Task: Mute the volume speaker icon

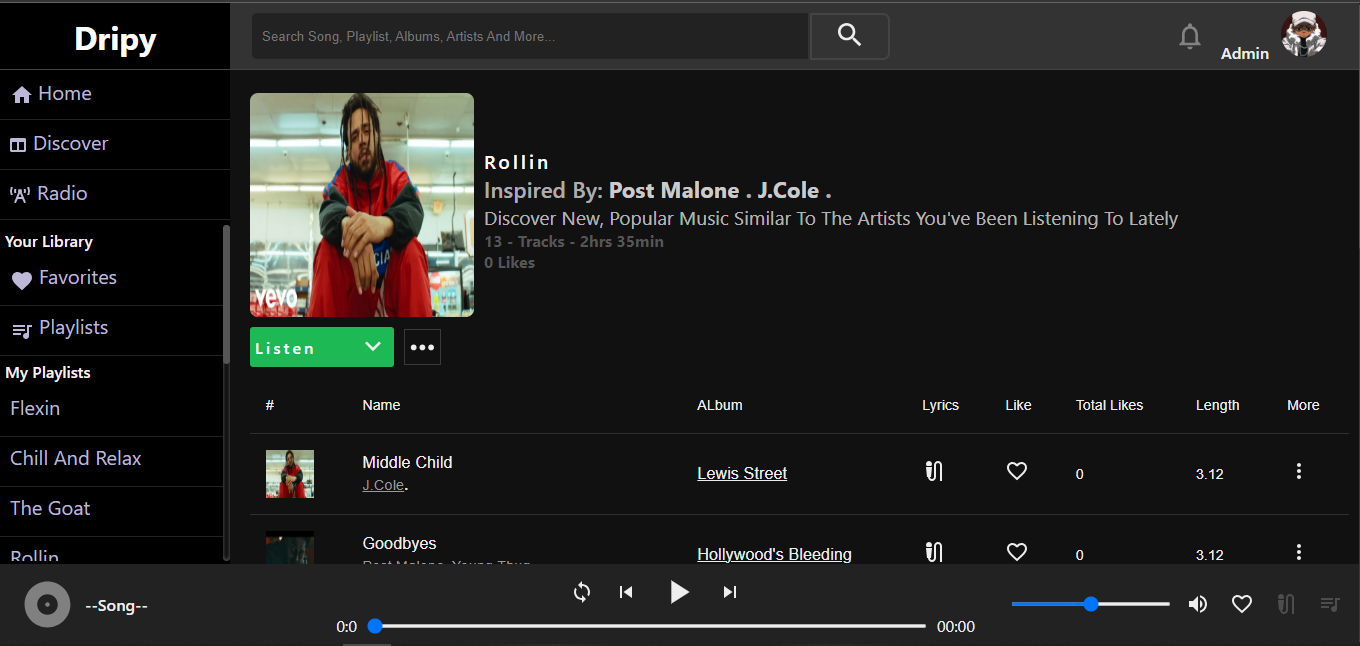Action: [x=1197, y=604]
